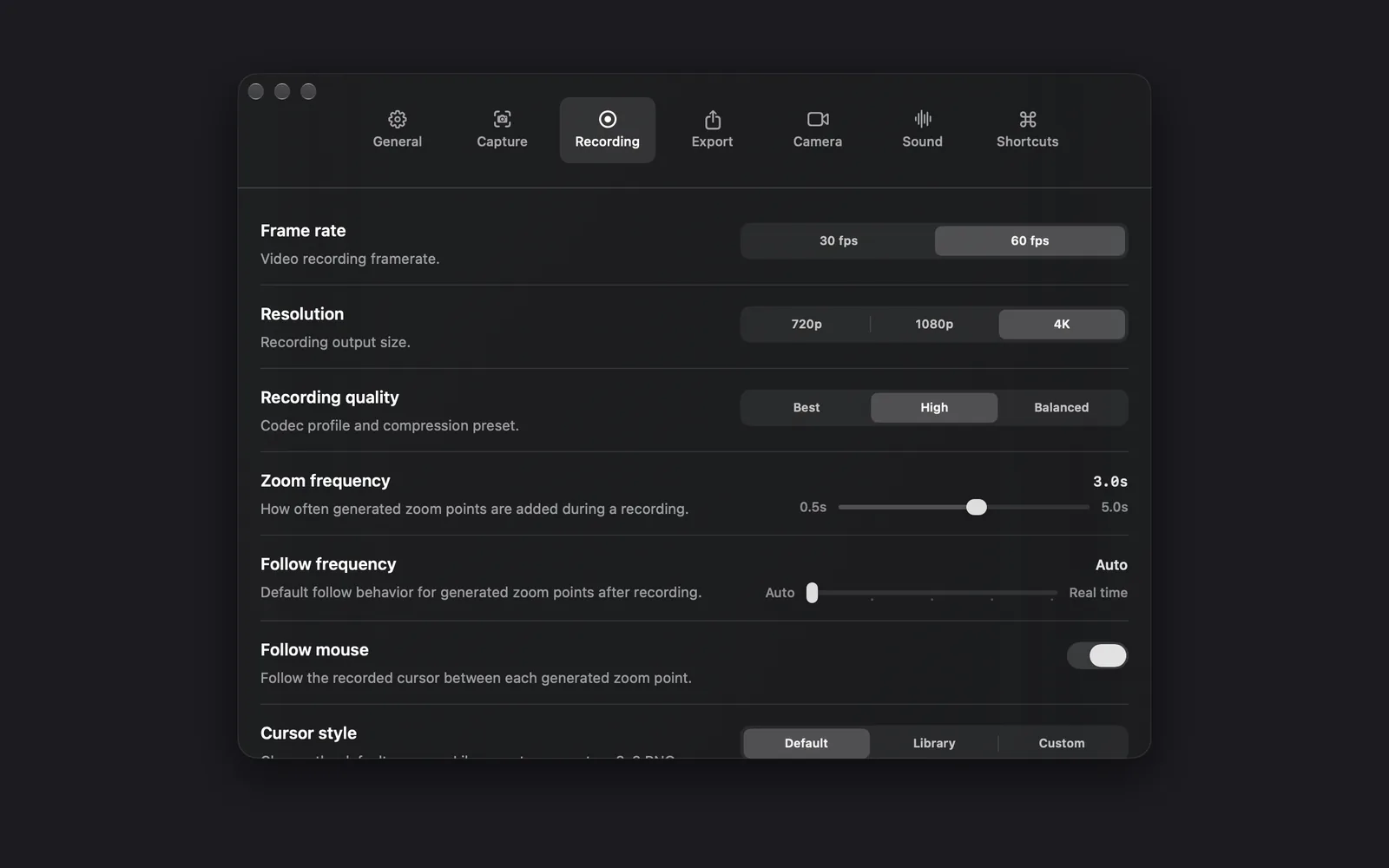Viewport: 1389px width, 868px height.
Task: Choose 1080p resolution
Action: click(934, 324)
